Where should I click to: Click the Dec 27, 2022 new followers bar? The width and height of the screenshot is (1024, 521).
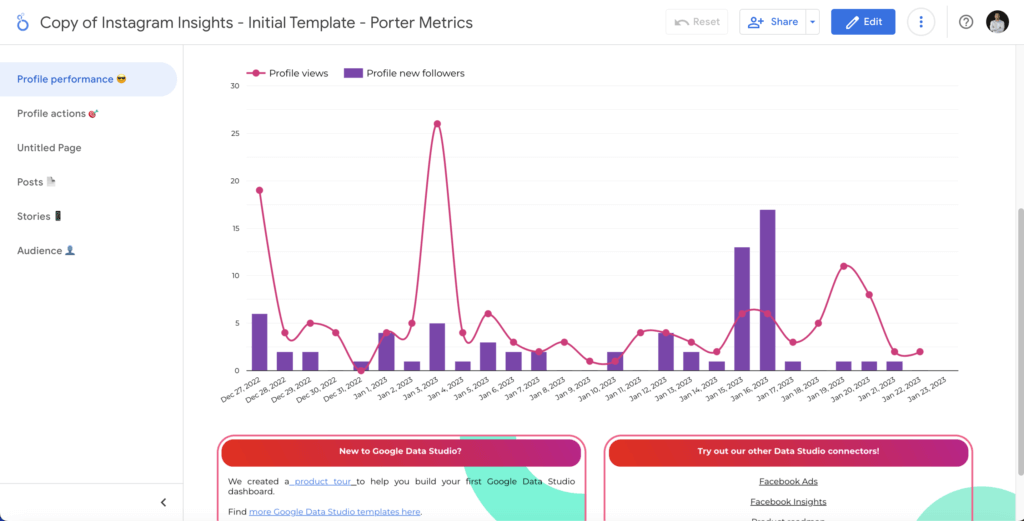259,342
